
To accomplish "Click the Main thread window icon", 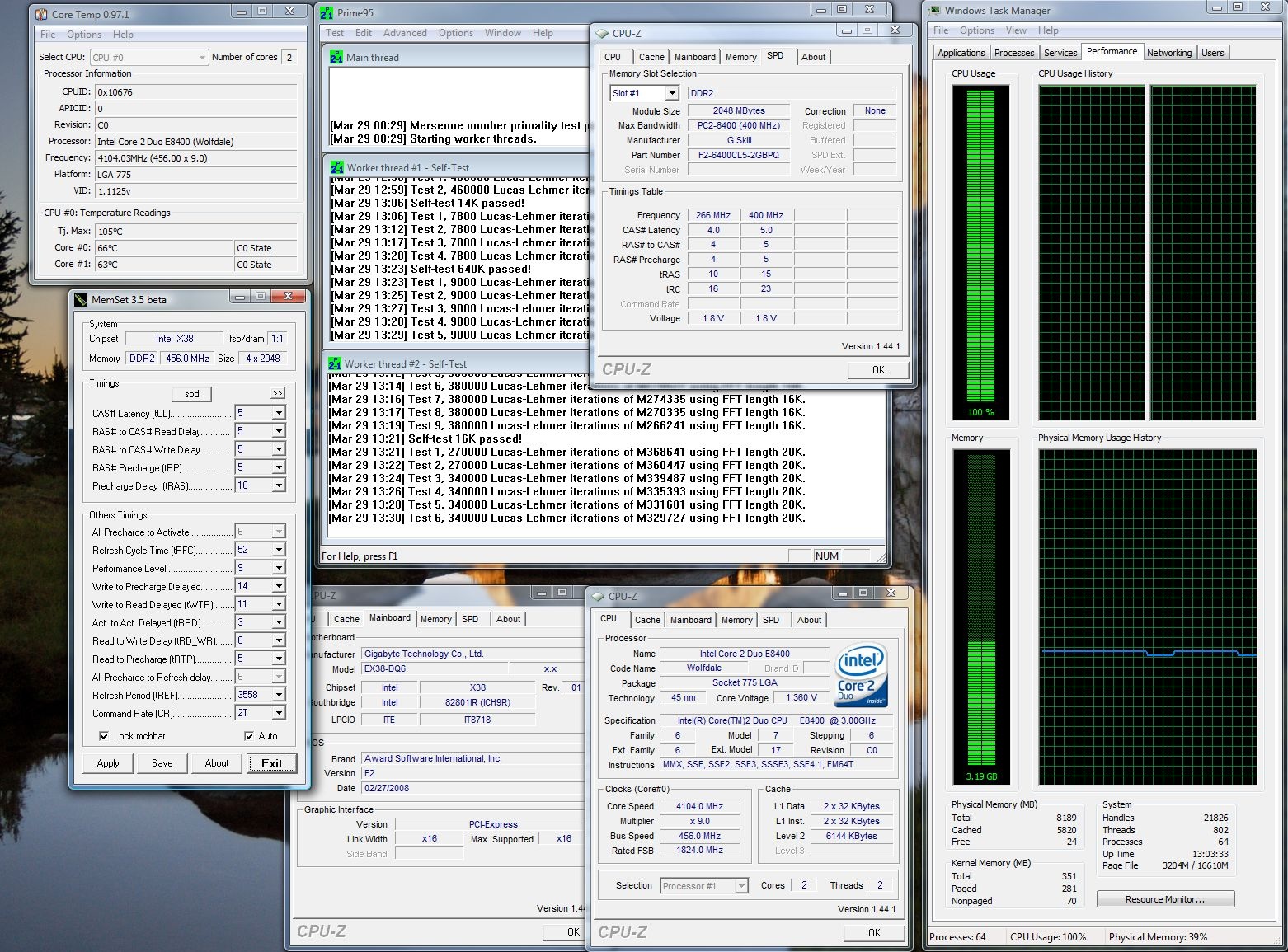I will click(x=336, y=58).
